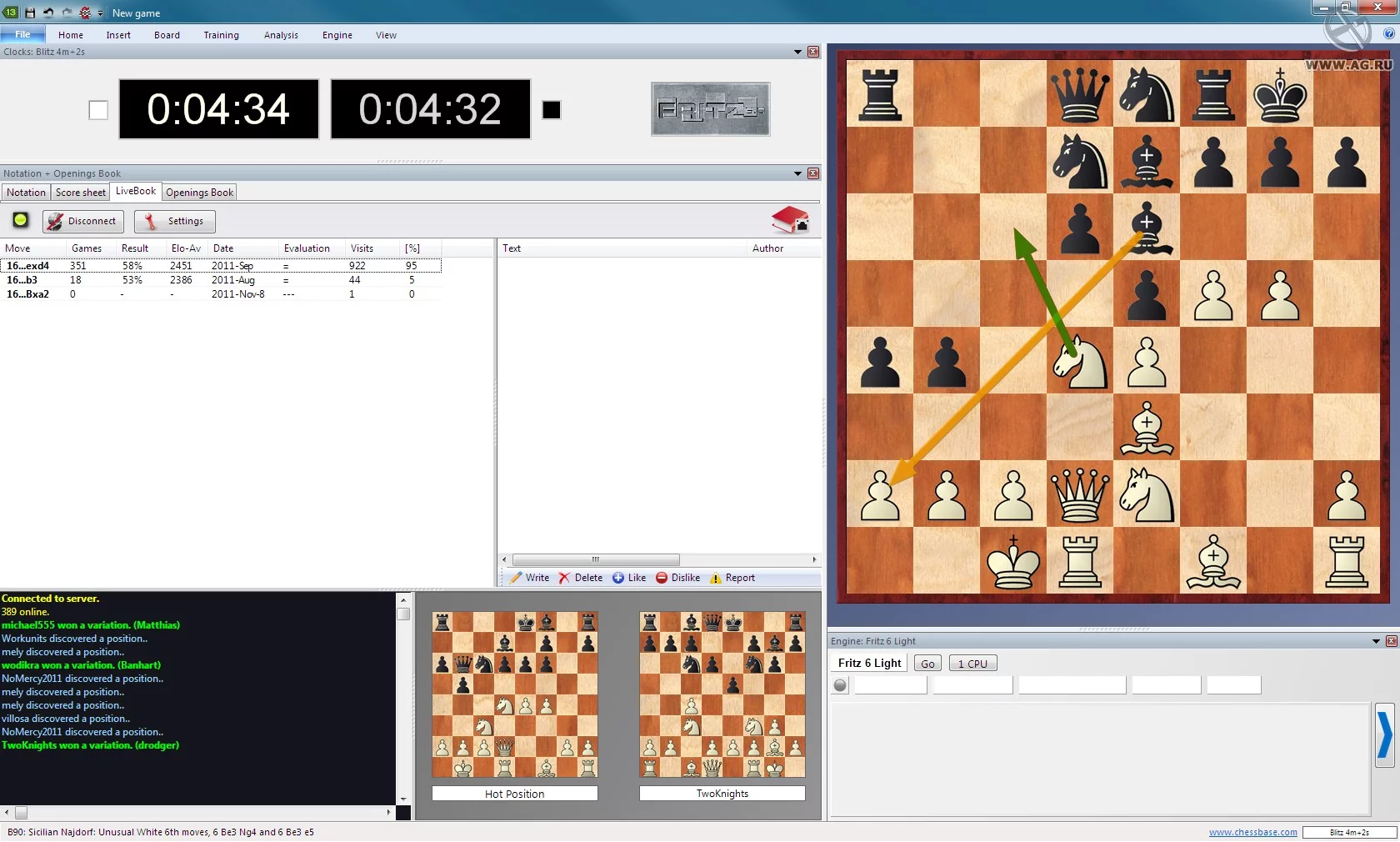
Task: Sort the LiveBook table by Games column
Action: point(87,248)
